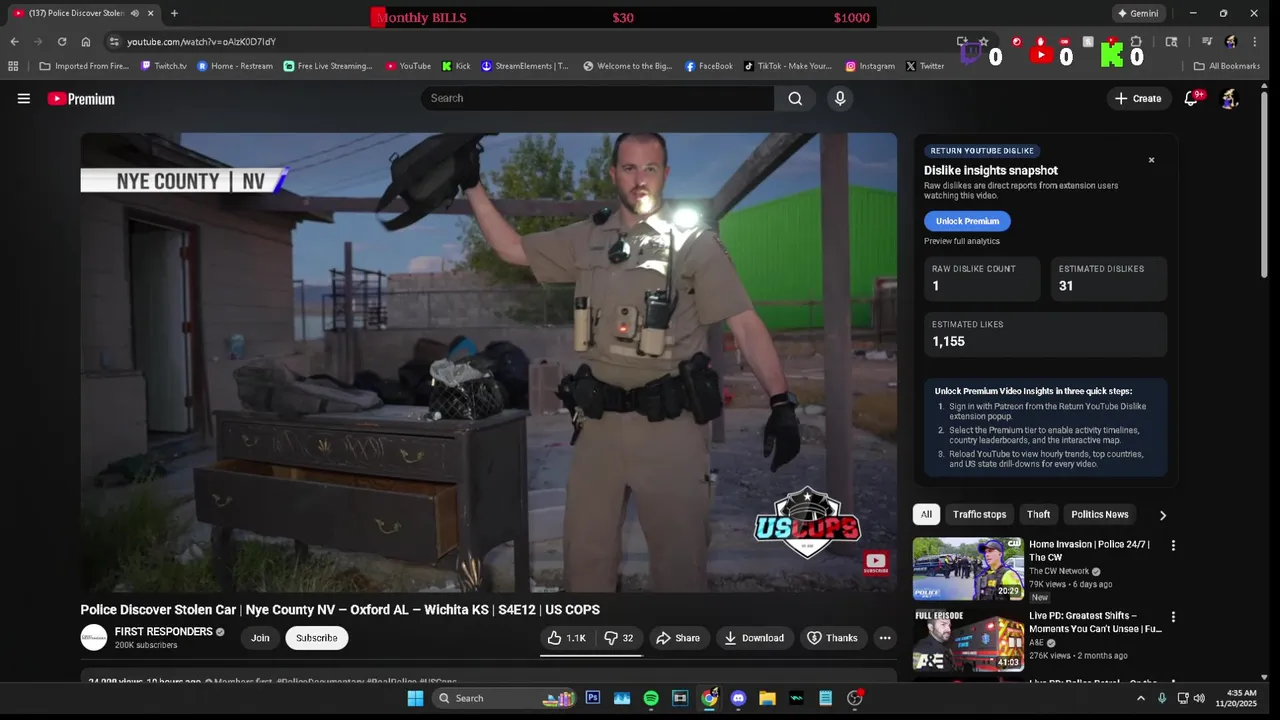Image resolution: width=1280 pixels, height=720 pixels.
Task: Open Spotify from taskbar
Action: tap(651, 698)
